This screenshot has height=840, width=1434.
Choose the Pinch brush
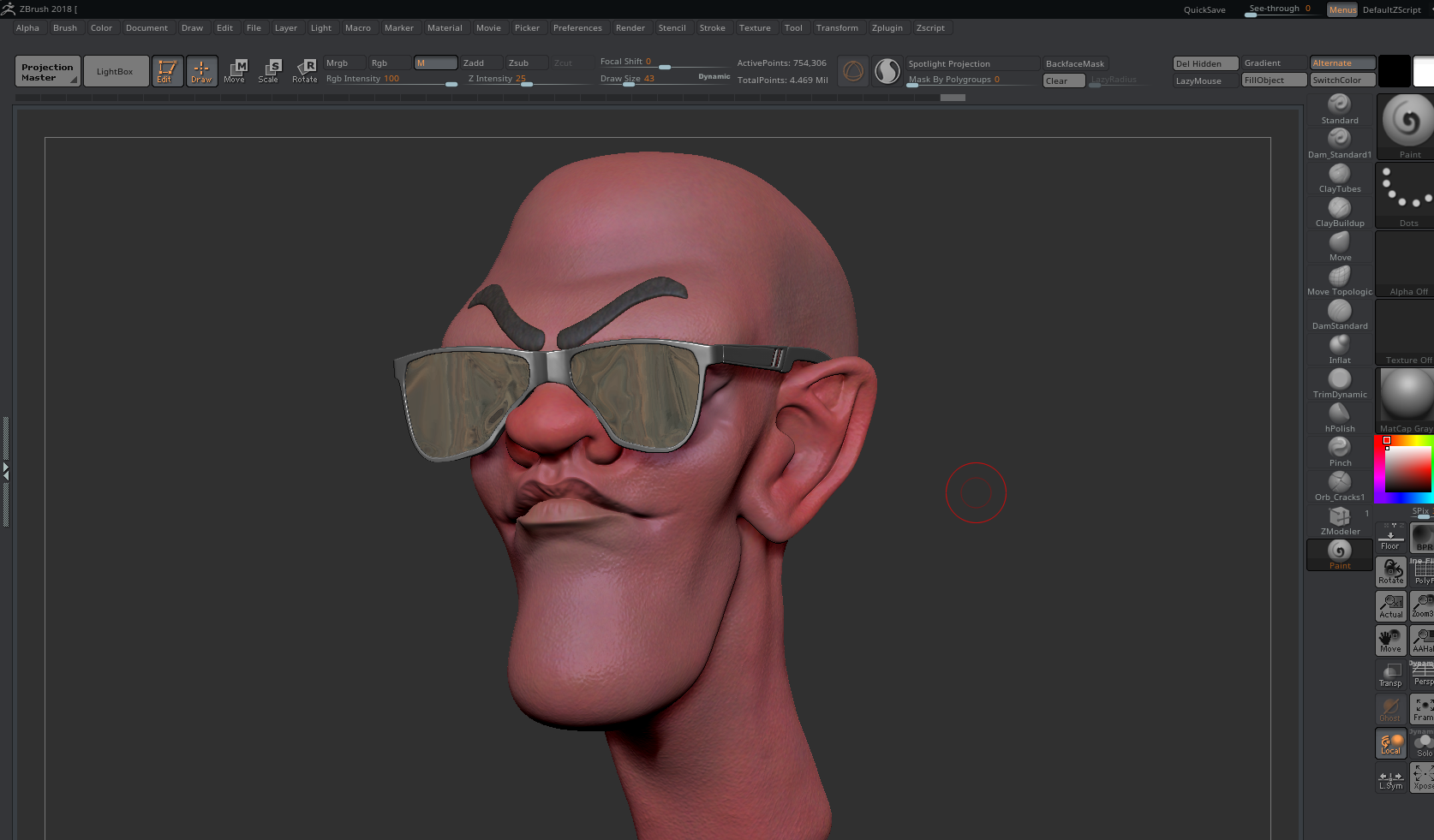tap(1340, 452)
